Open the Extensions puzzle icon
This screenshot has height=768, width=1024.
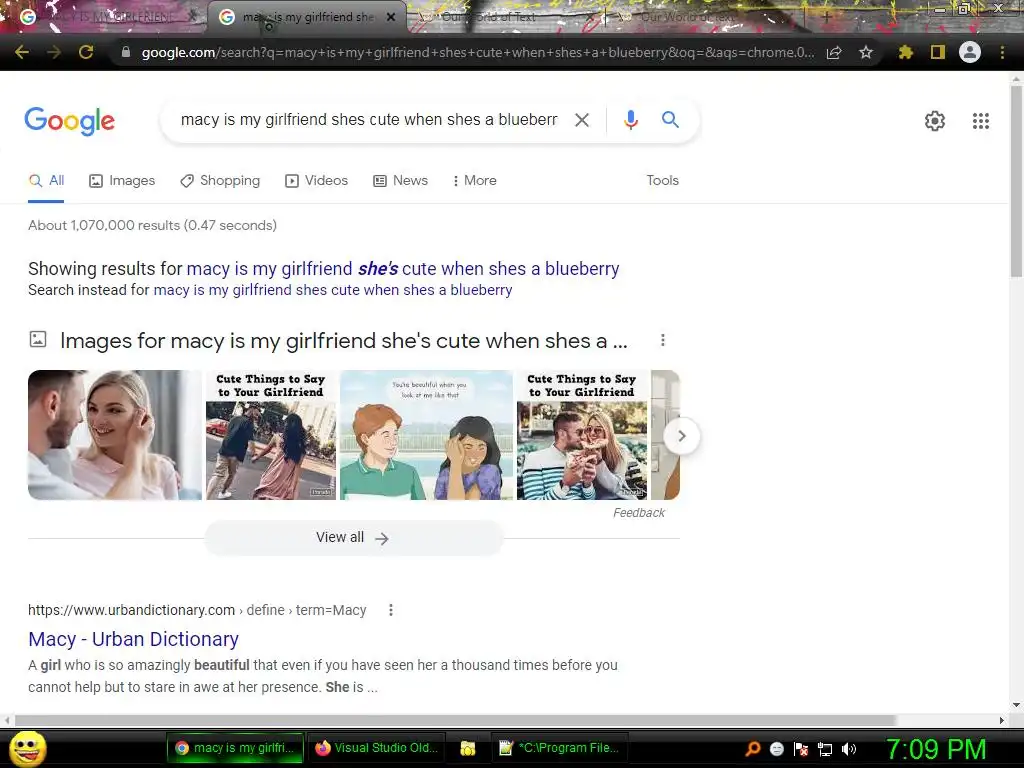(905, 52)
